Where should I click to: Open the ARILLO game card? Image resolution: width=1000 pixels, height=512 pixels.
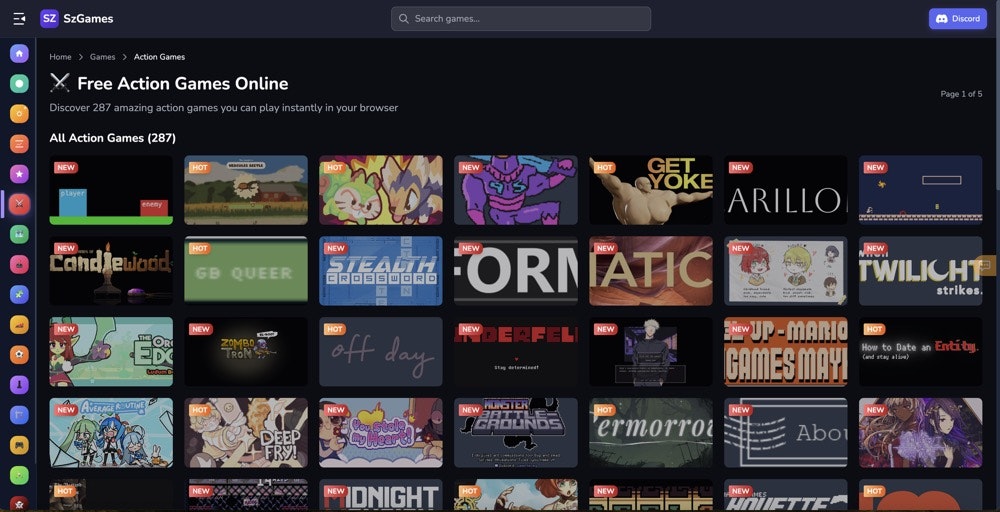pyautogui.click(x=786, y=190)
